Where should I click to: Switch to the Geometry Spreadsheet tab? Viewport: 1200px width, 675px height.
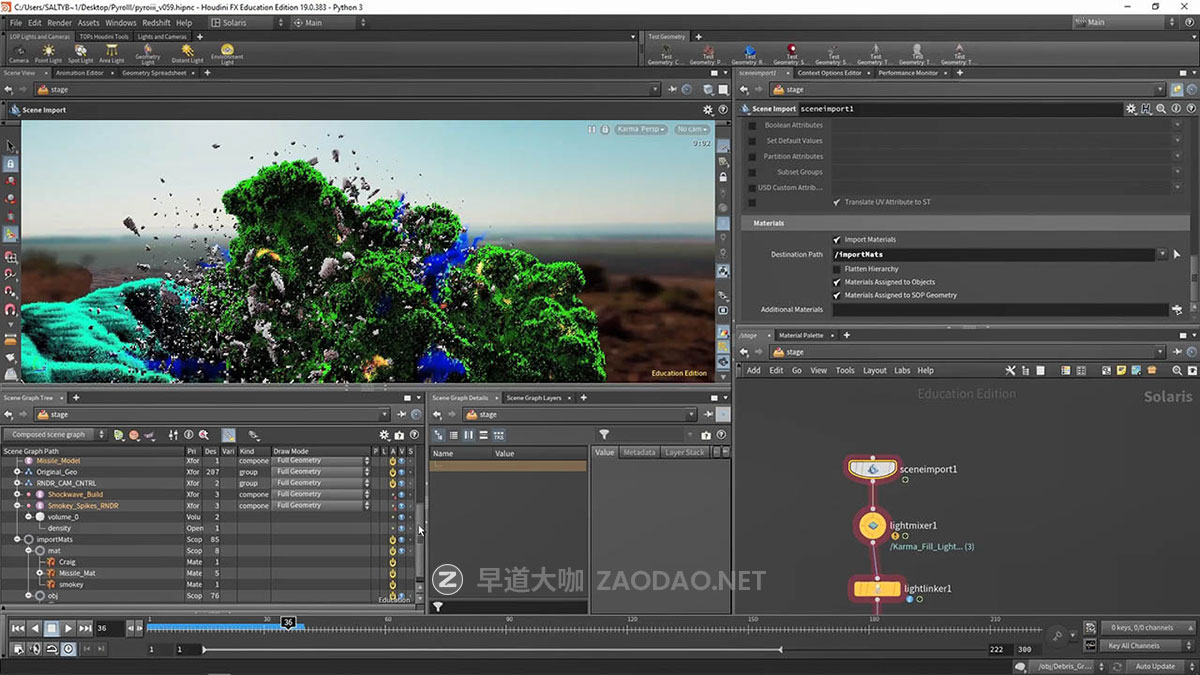coord(154,73)
